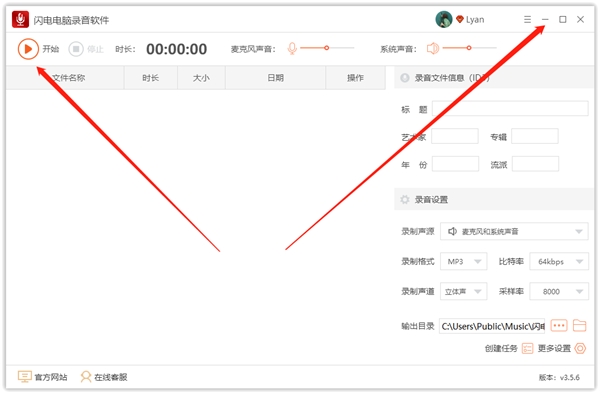Click the 录音设置 gear icon

click(x=405, y=200)
